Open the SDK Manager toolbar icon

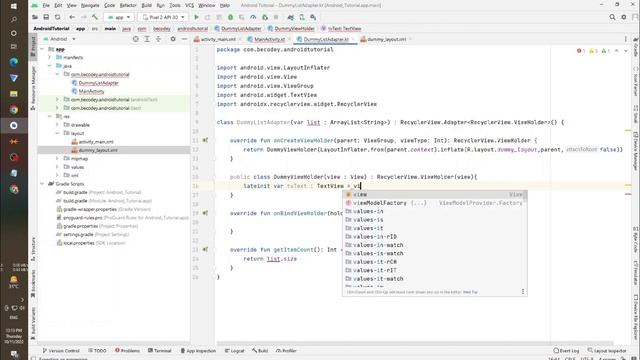[313, 17]
